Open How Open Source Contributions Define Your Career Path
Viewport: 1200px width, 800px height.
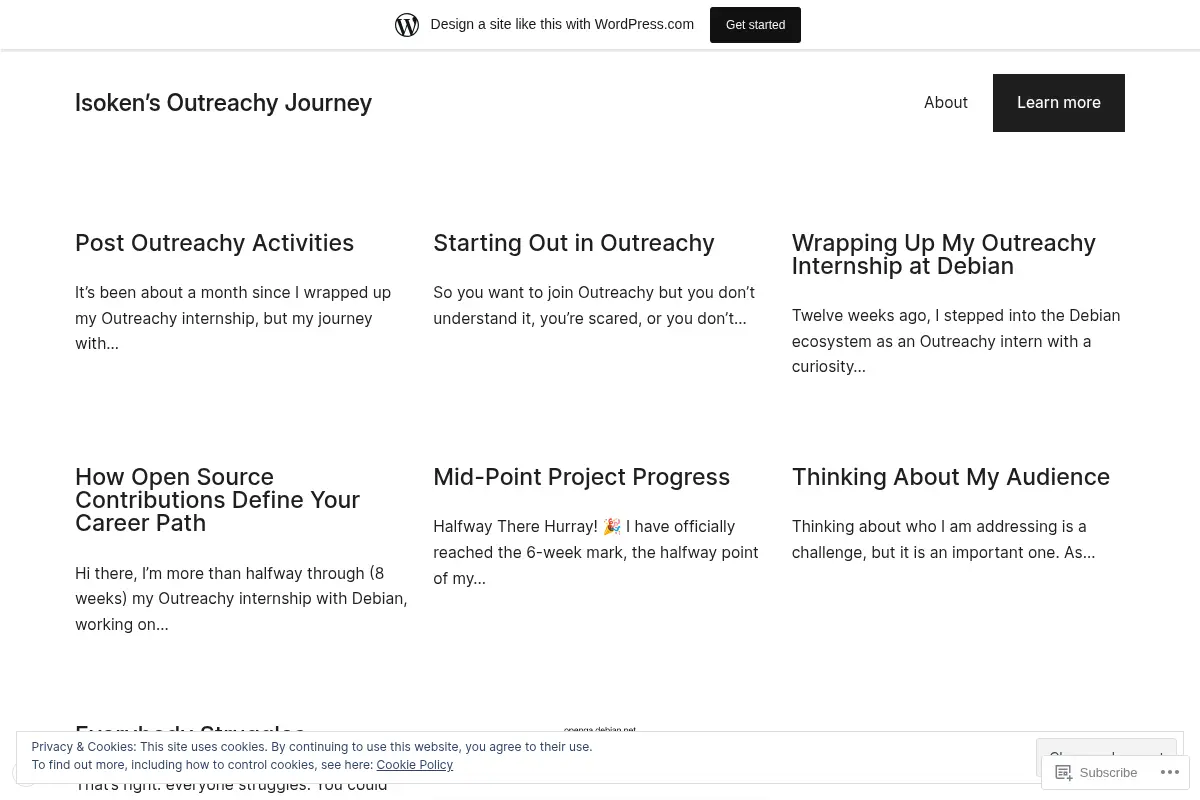(x=217, y=499)
